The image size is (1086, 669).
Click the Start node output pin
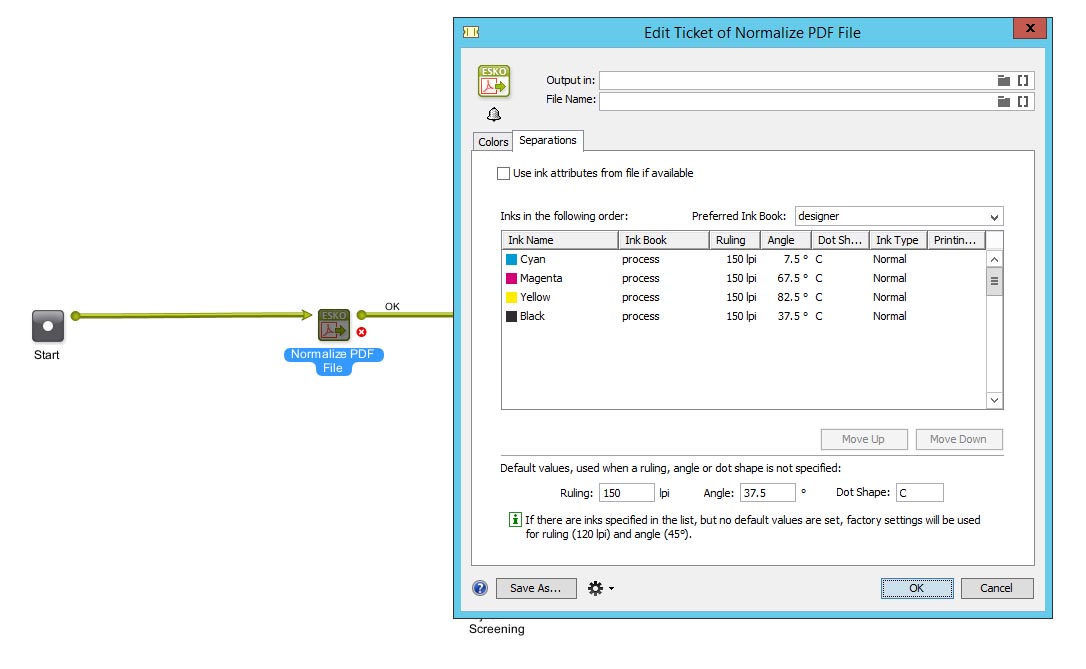(75, 316)
